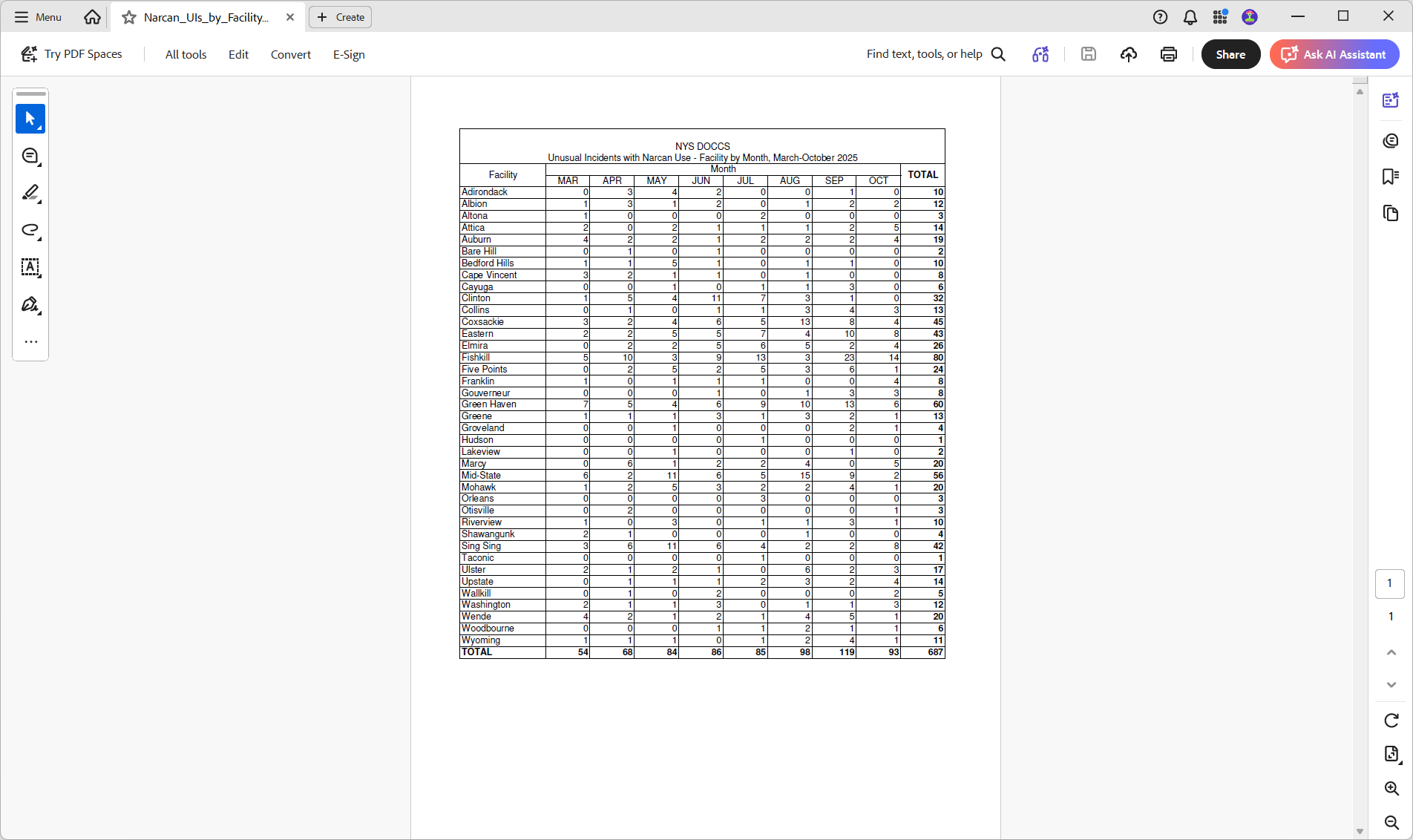Open the Edit tab
The height and width of the screenshot is (840, 1413).
(x=238, y=54)
